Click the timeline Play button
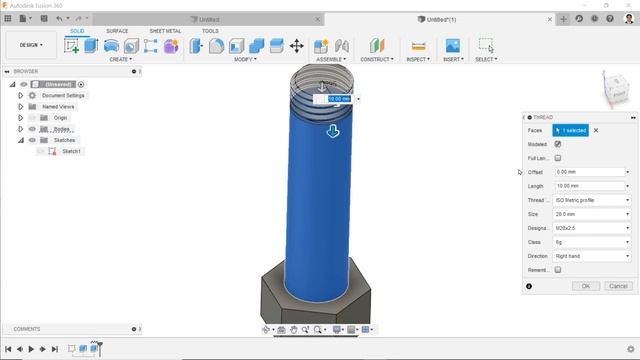Screen dimensions: 640x360 tap(31, 349)
